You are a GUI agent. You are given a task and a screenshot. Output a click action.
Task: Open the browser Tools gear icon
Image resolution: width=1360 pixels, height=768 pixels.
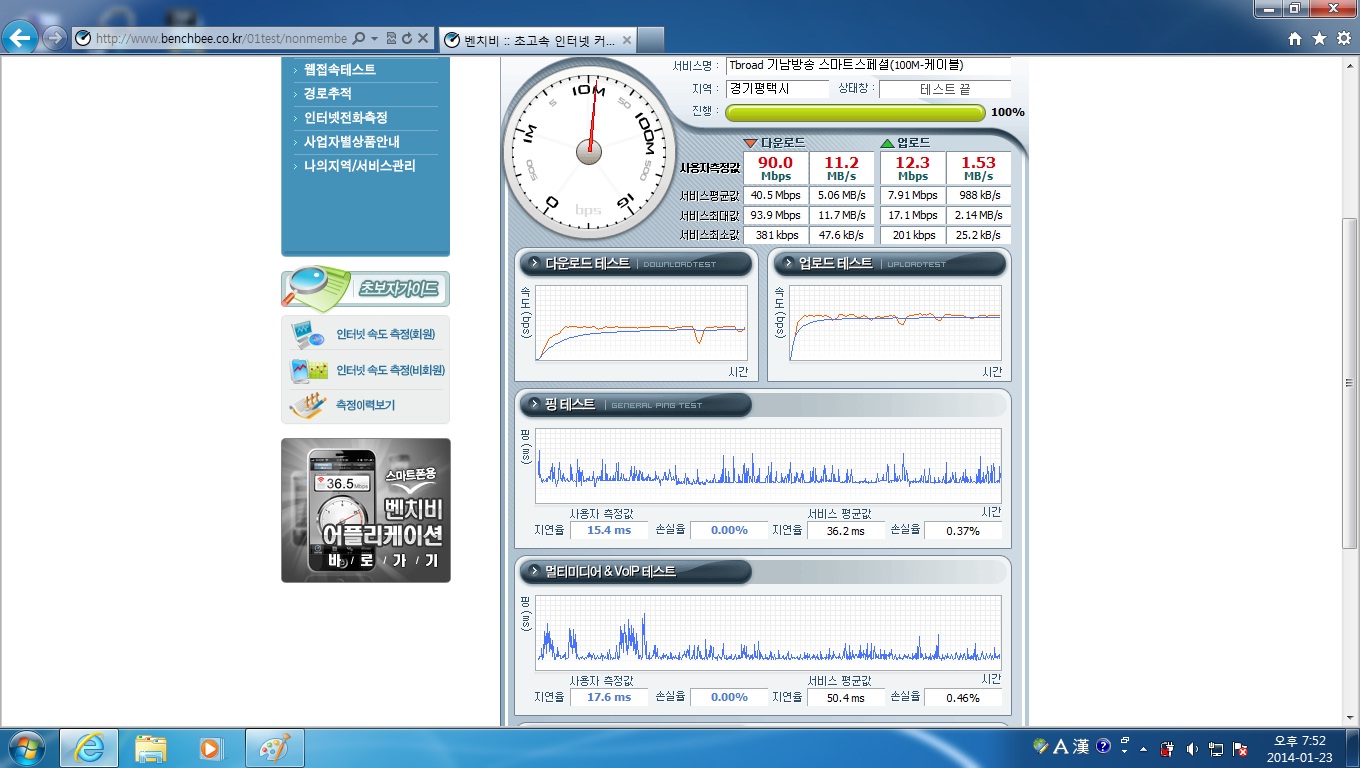pyautogui.click(x=1343, y=38)
